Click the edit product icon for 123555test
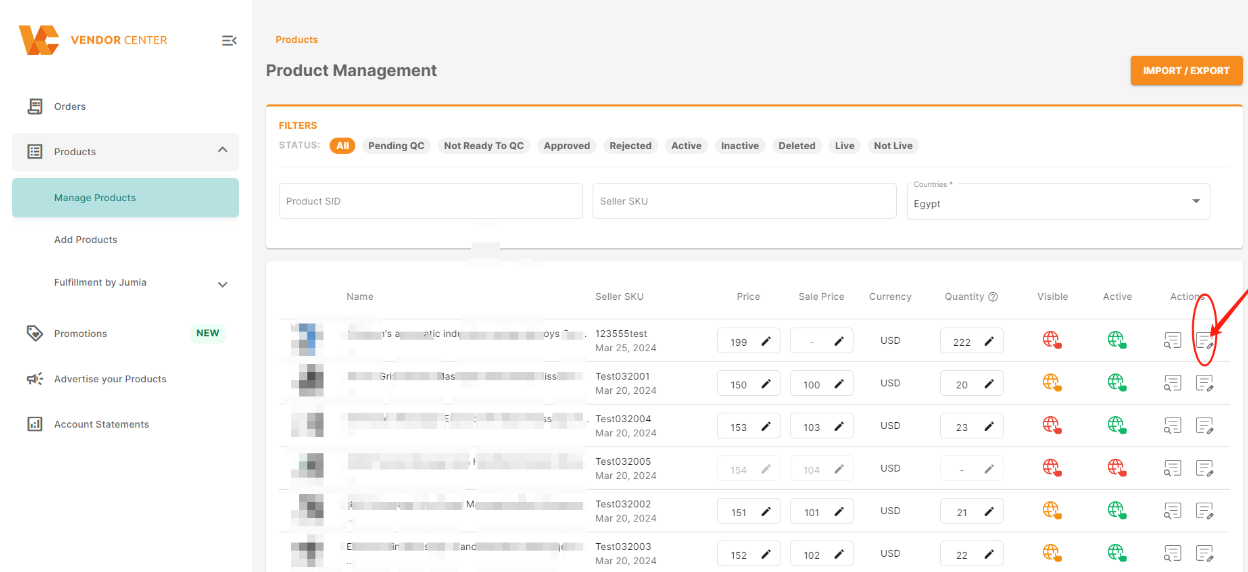 pos(1205,341)
